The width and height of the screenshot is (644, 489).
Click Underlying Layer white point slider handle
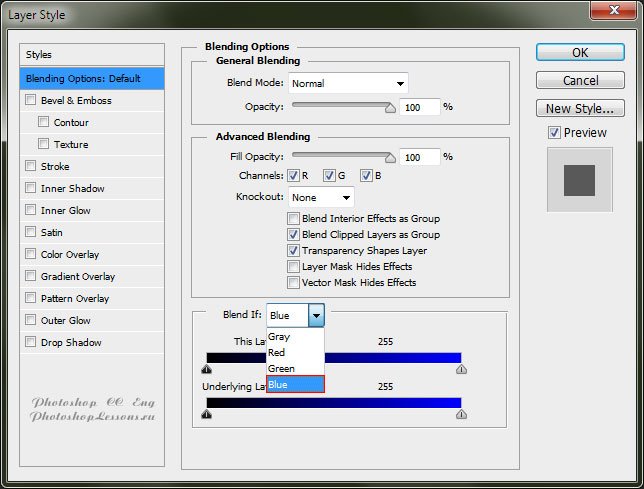click(x=461, y=413)
